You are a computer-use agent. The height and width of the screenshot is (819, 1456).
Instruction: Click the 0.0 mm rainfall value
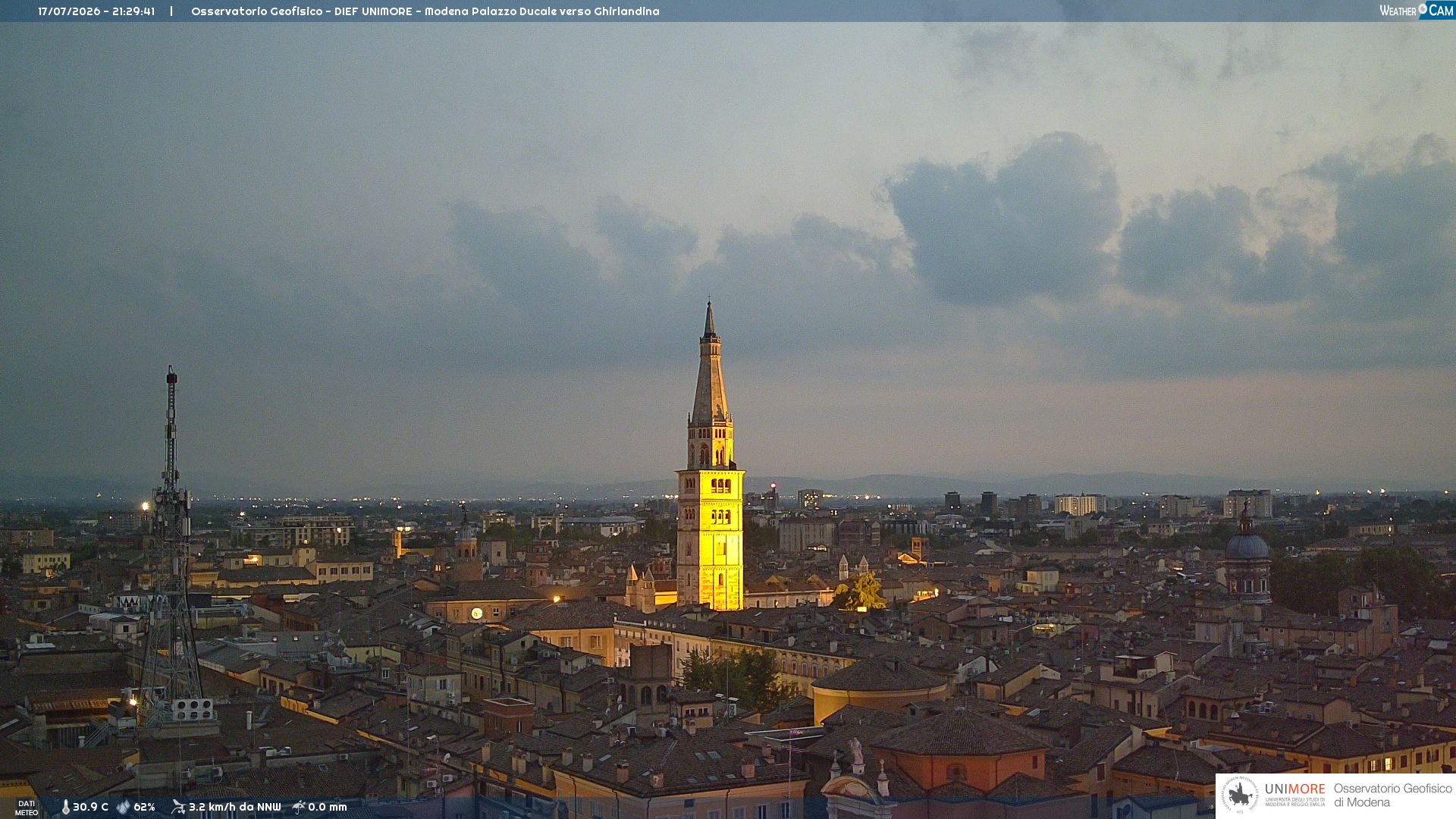tap(327, 807)
